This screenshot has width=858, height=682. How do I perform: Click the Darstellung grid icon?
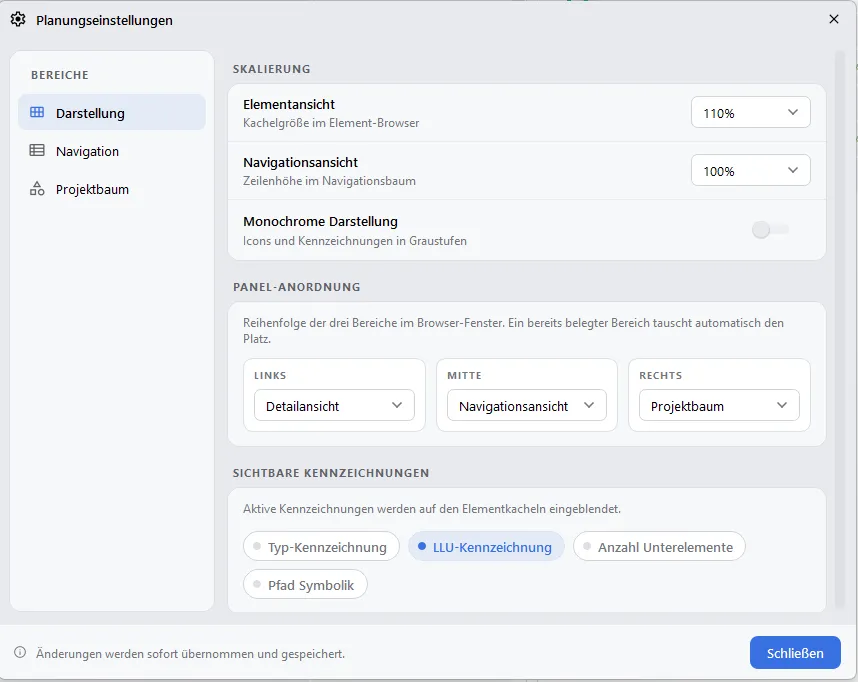[37, 112]
